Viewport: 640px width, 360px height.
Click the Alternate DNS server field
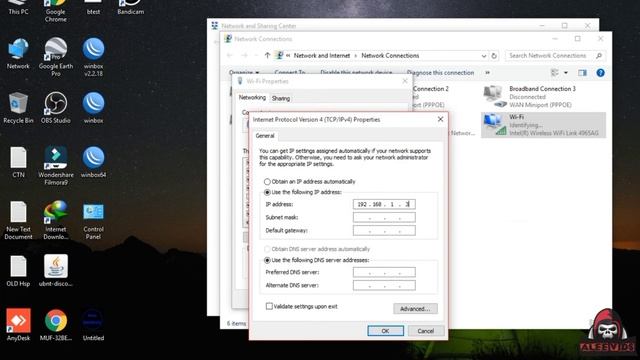pos(384,285)
